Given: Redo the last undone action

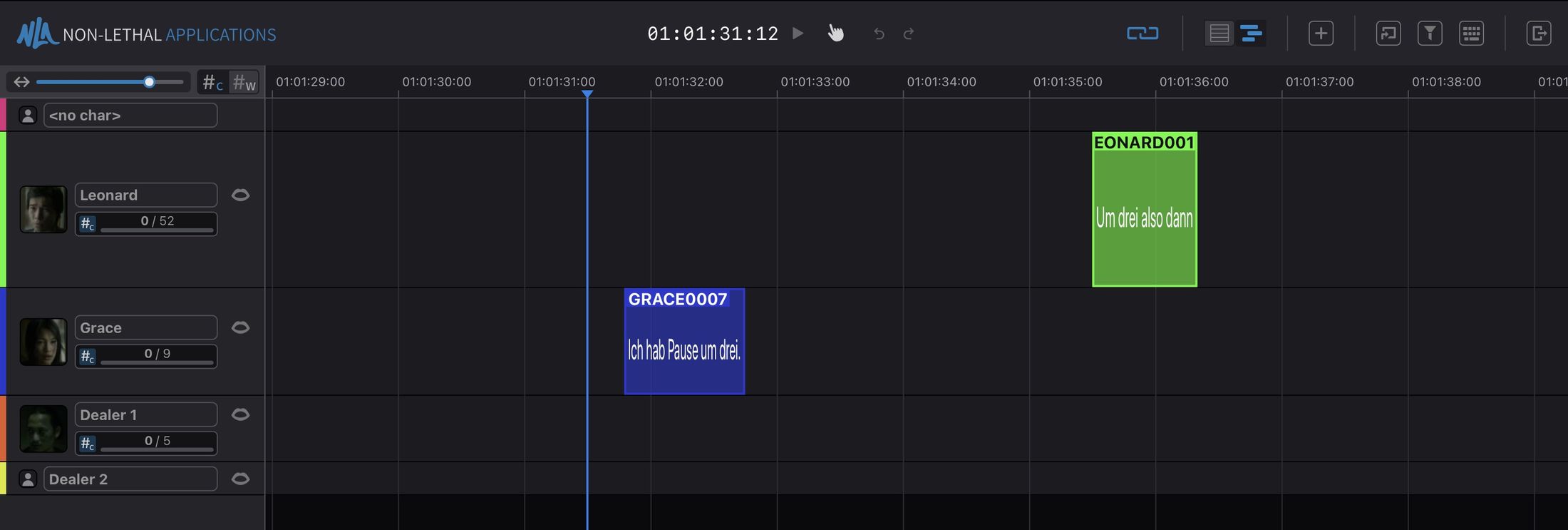Looking at the screenshot, I should [x=909, y=34].
